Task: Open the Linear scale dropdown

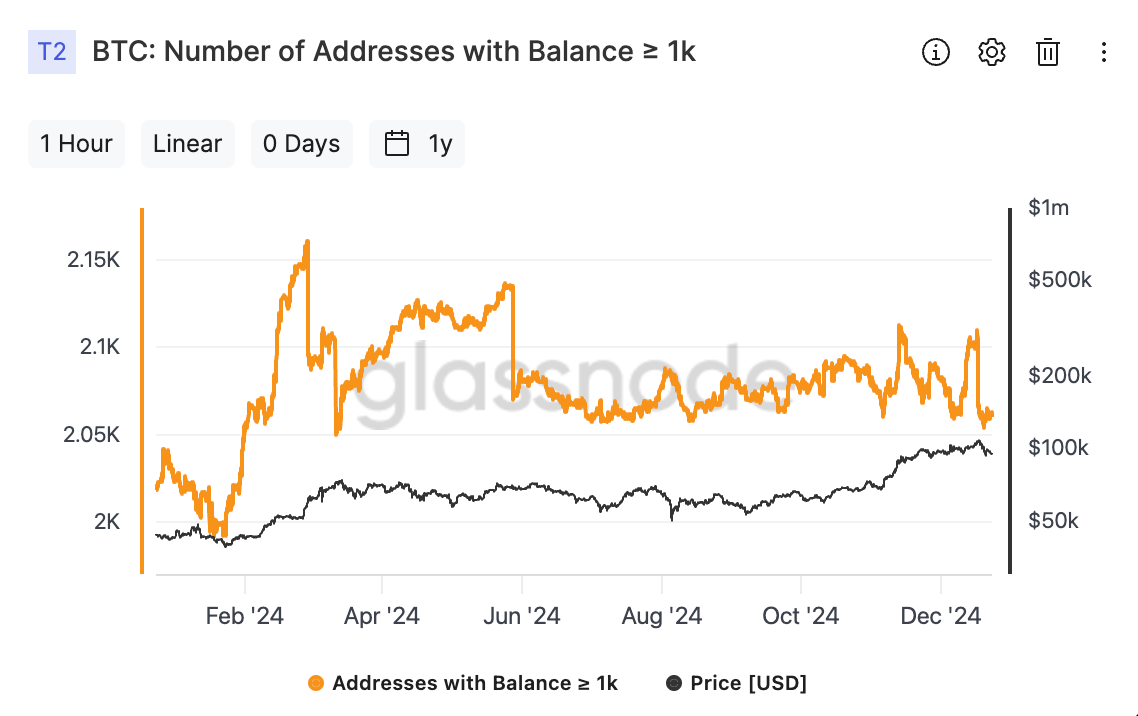Action: tap(187, 144)
